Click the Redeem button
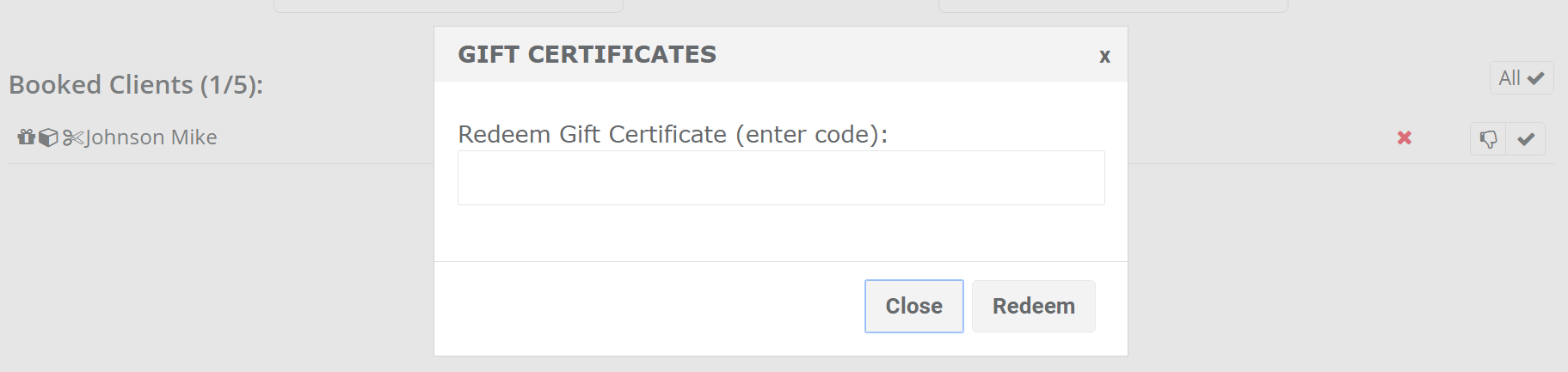 point(1034,306)
